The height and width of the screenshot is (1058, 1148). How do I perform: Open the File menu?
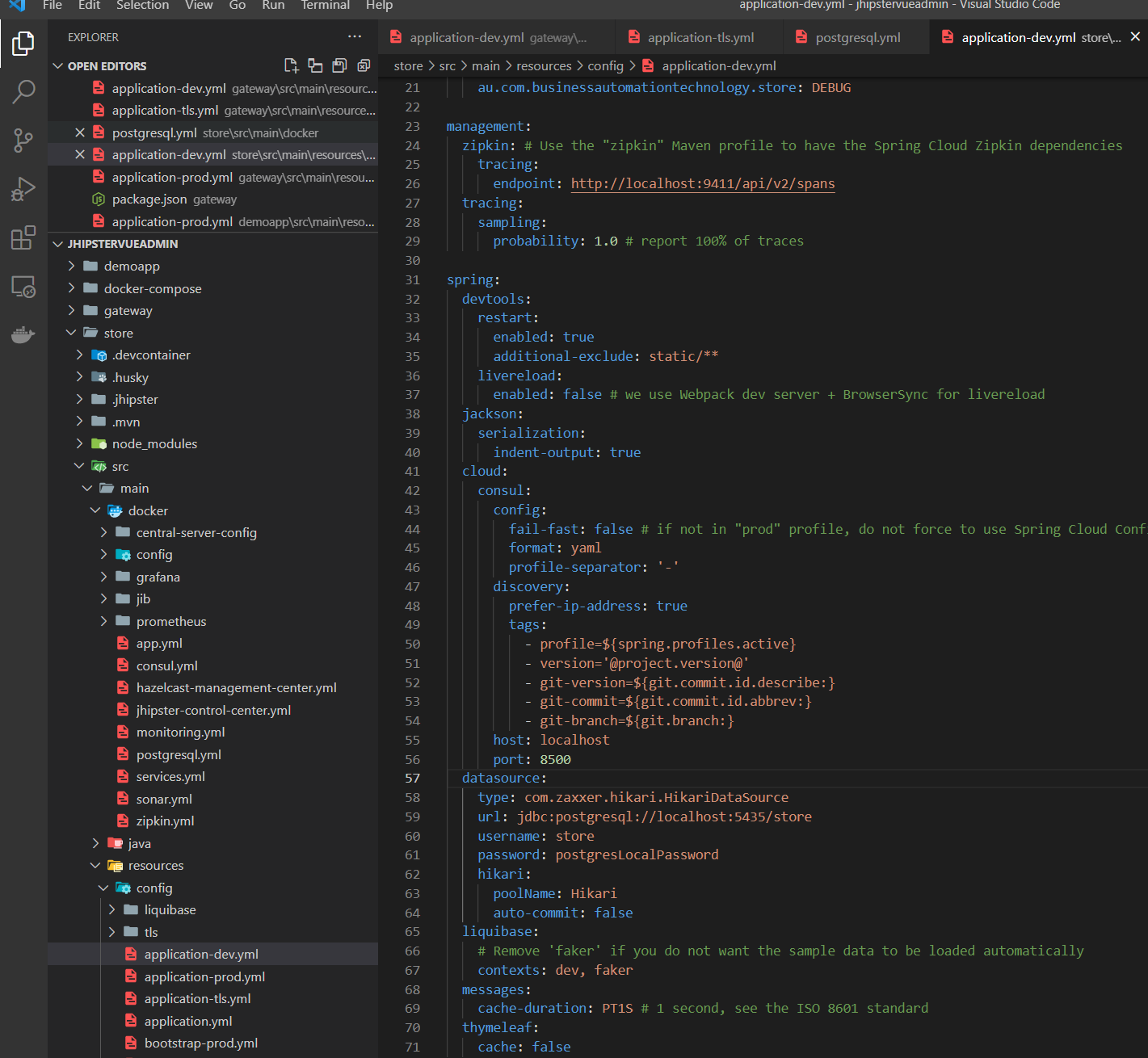(x=53, y=5)
